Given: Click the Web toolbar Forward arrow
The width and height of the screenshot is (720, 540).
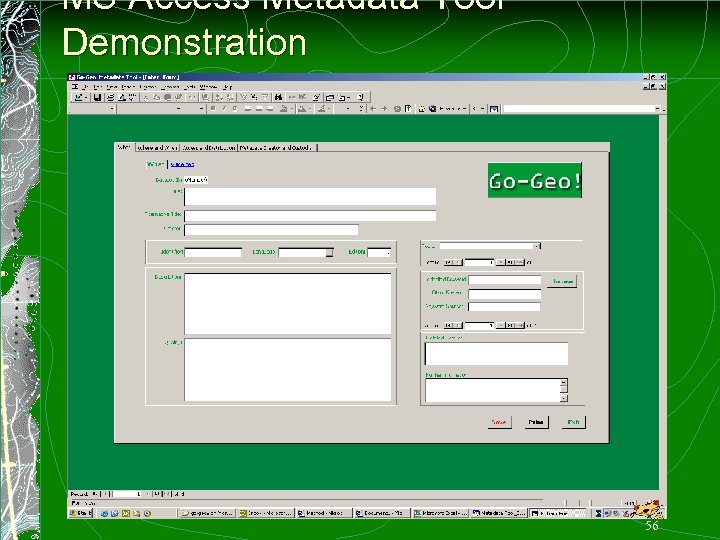Looking at the screenshot, I should 384,109.
